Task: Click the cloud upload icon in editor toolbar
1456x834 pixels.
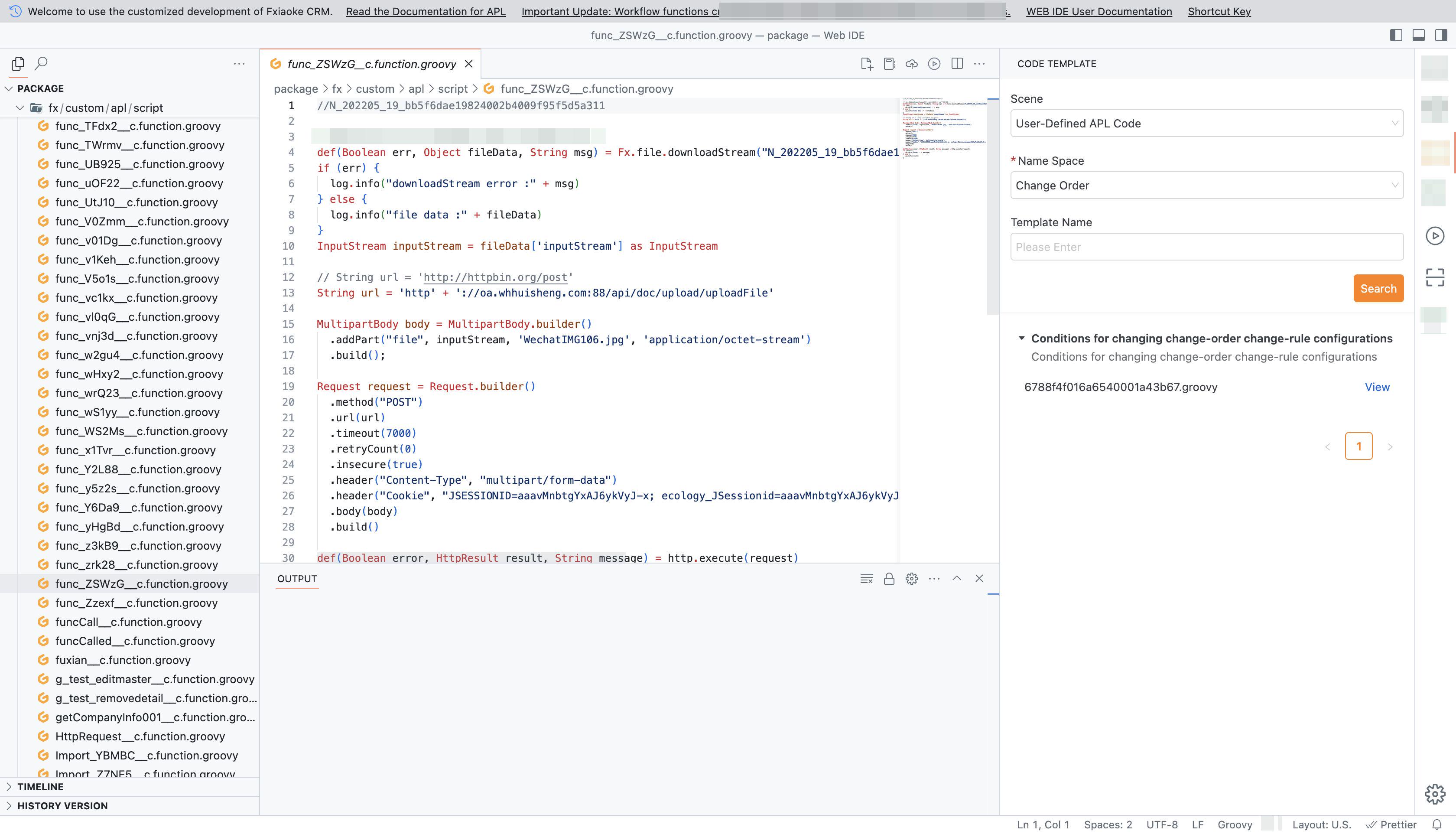Action: (x=911, y=64)
